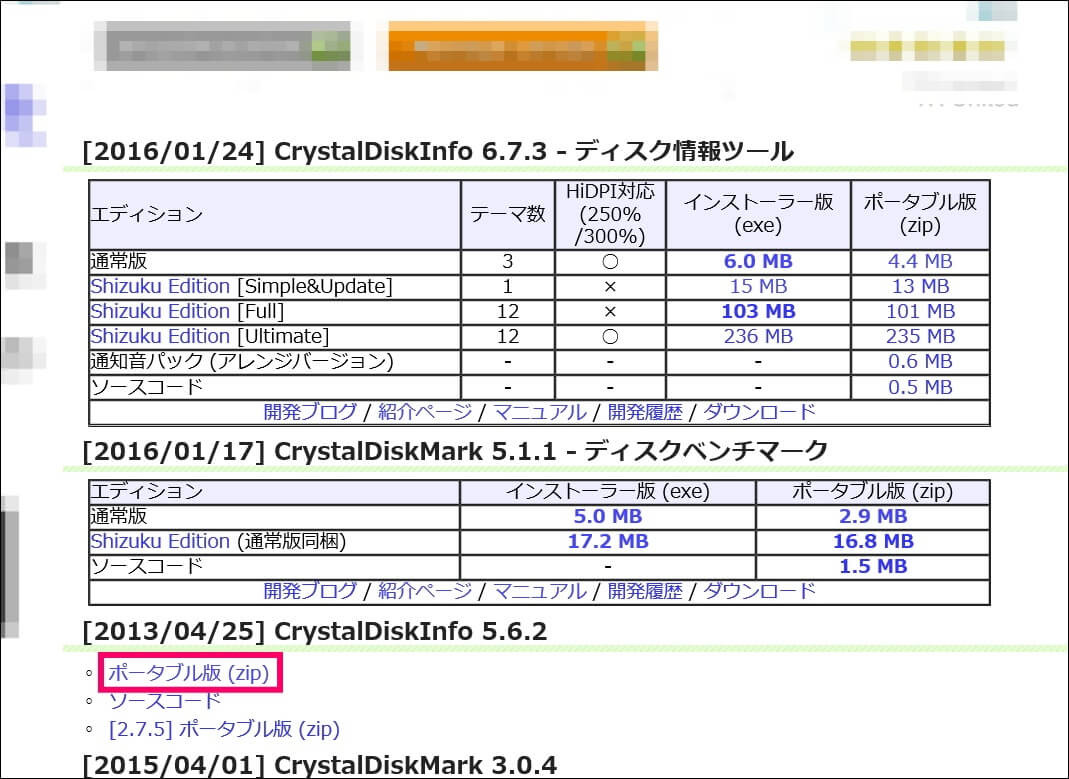The height and width of the screenshot is (779, 1069).
Task: Download the 16.8 MB Shizuku portable zip
Action: (x=873, y=542)
